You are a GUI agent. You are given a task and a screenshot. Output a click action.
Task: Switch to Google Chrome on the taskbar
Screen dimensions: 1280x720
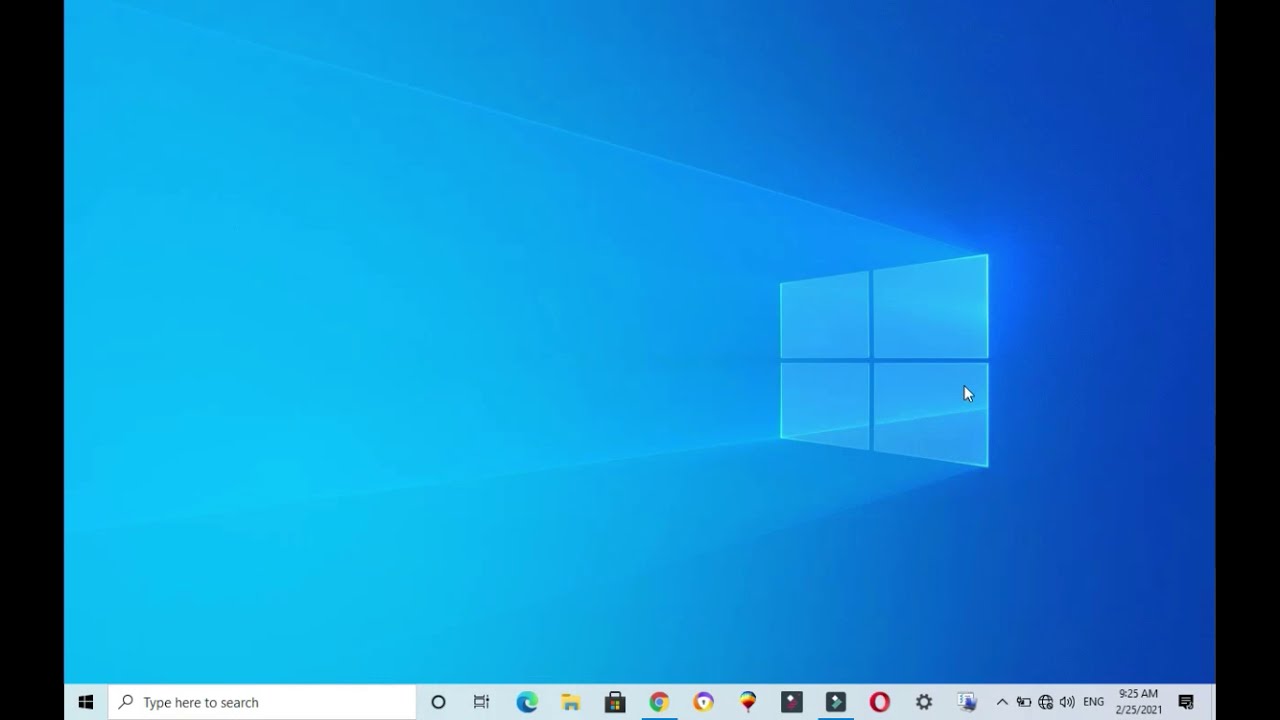click(659, 702)
